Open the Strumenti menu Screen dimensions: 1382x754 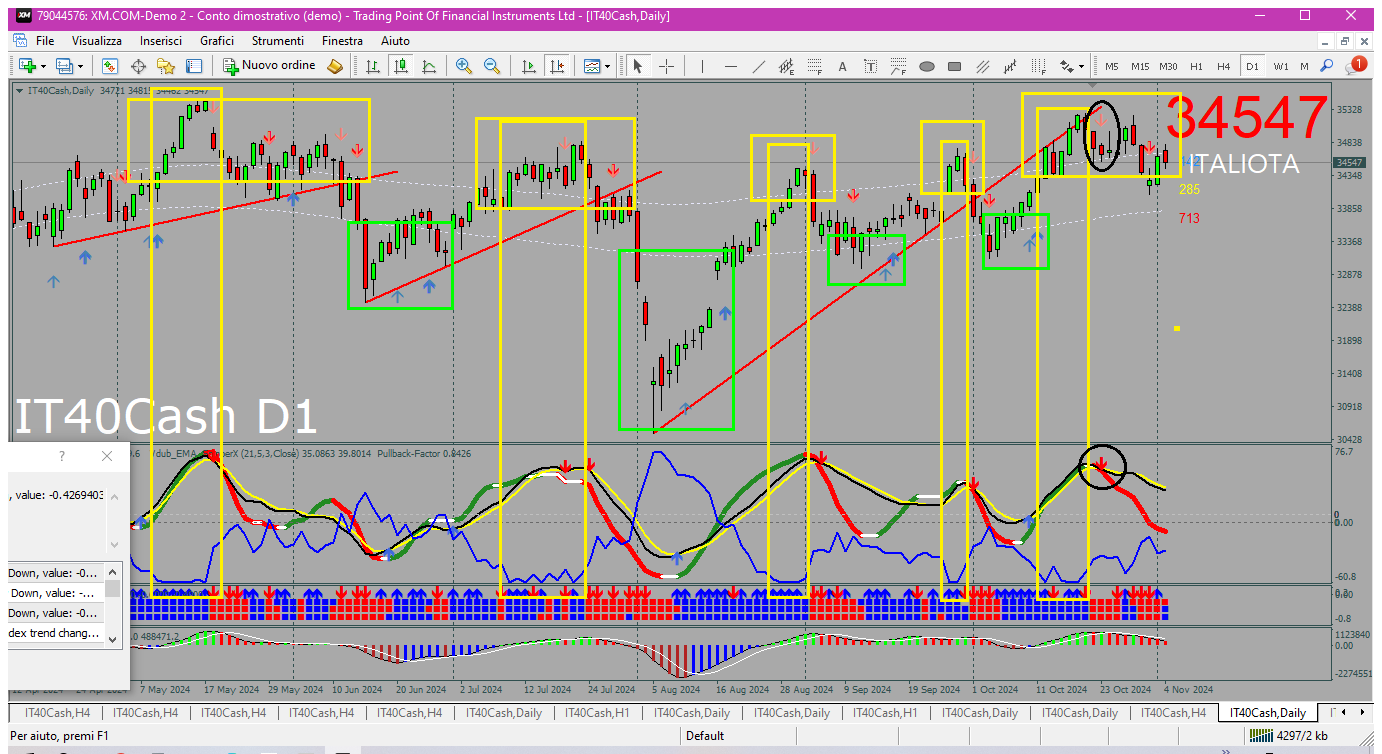[x=278, y=41]
